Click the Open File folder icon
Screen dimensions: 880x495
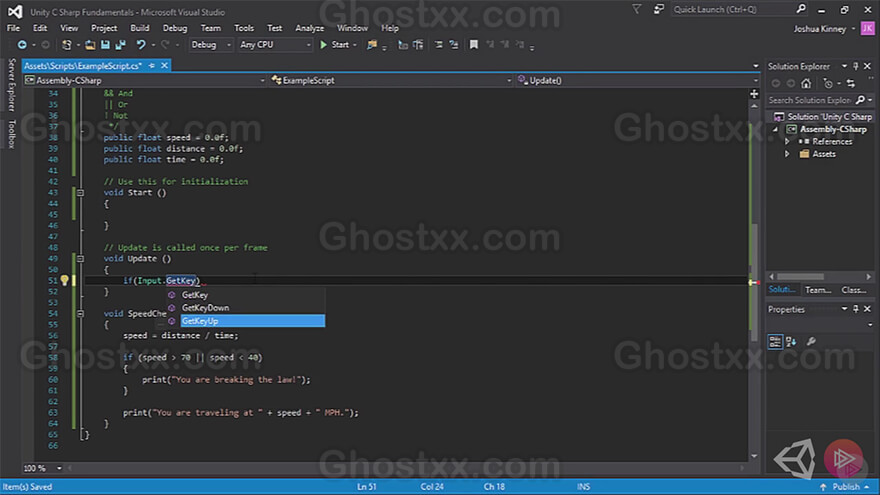click(x=90, y=45)
